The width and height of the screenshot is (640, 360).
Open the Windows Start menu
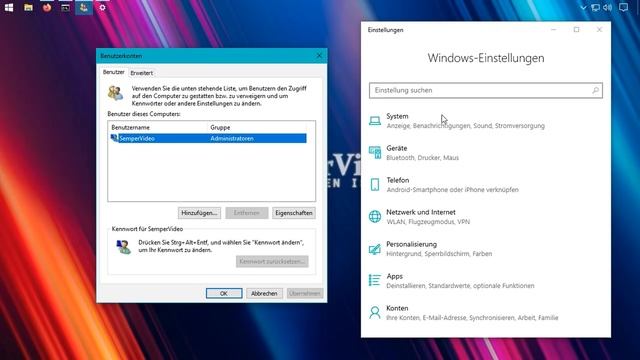click(9, 7)
